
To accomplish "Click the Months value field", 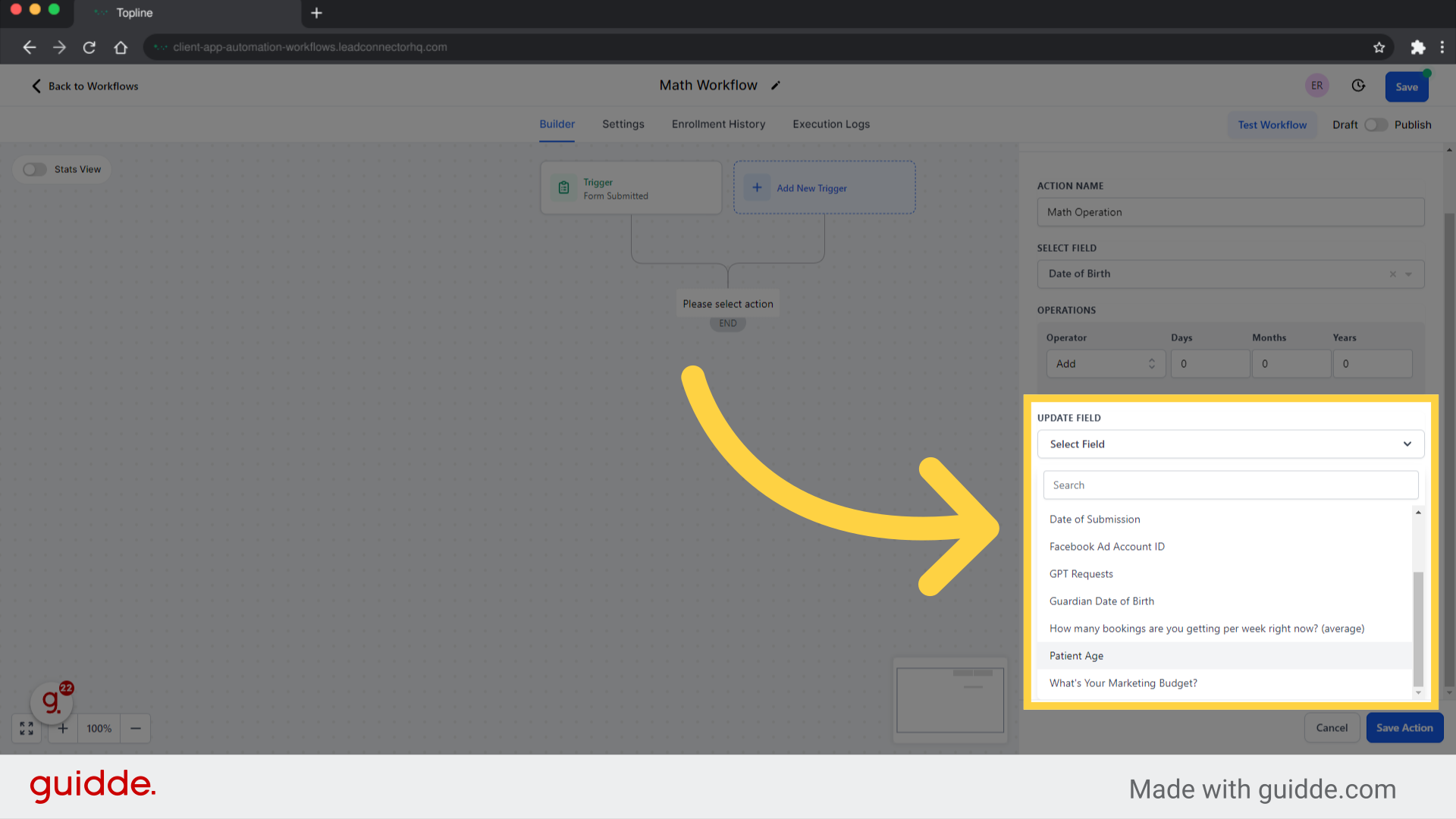I will [1291, 364].
